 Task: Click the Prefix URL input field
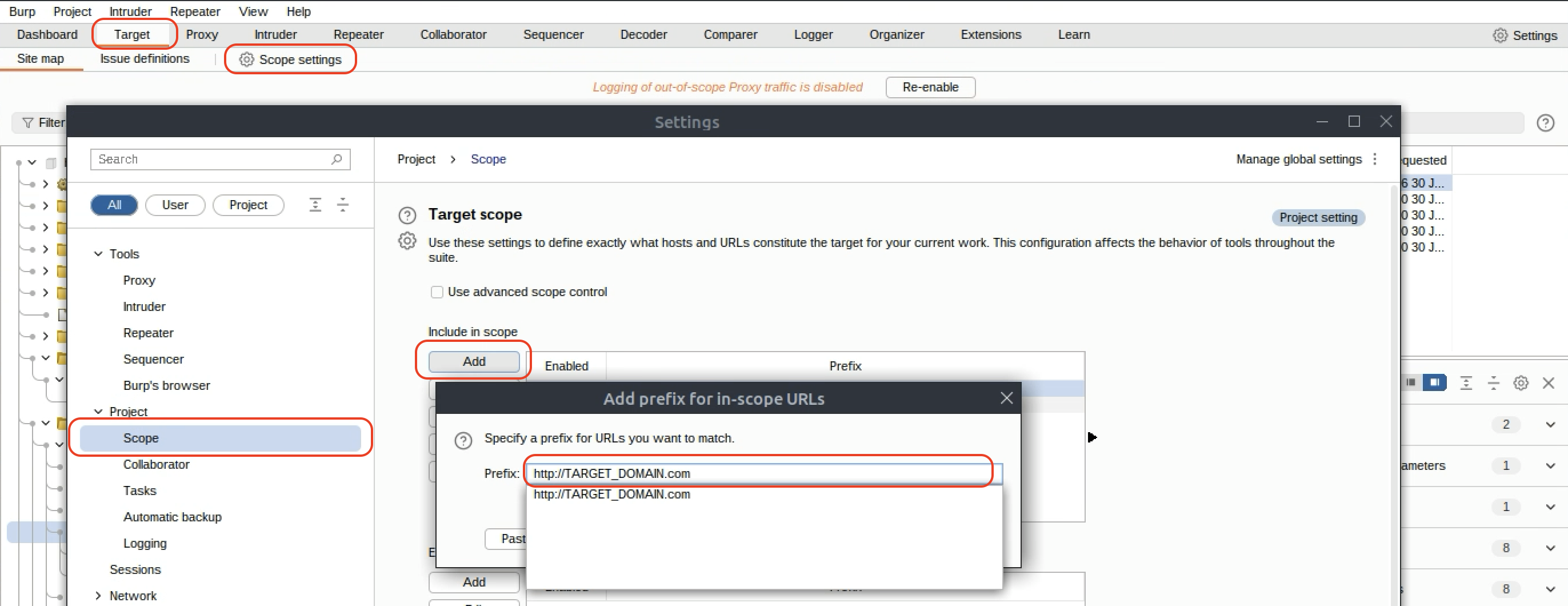pos(763,474)
